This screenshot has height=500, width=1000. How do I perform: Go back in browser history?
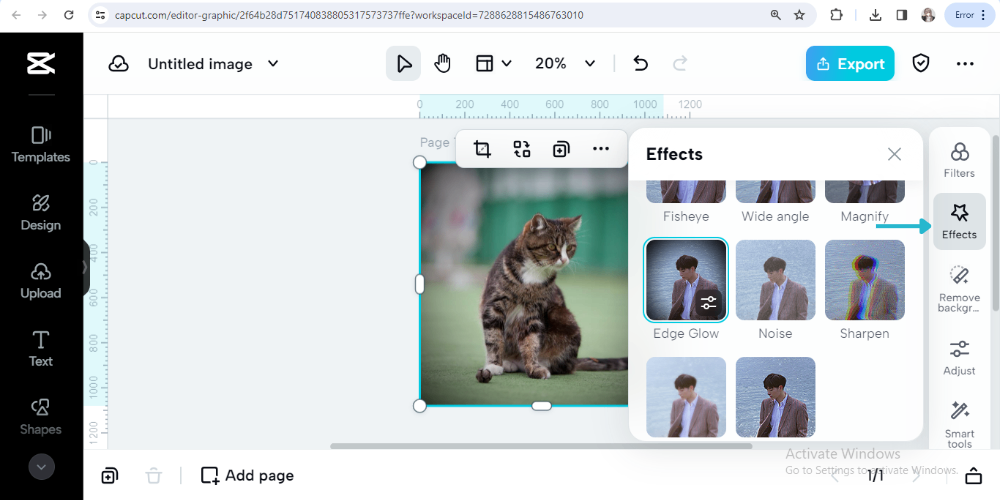(x=16, y=15)
